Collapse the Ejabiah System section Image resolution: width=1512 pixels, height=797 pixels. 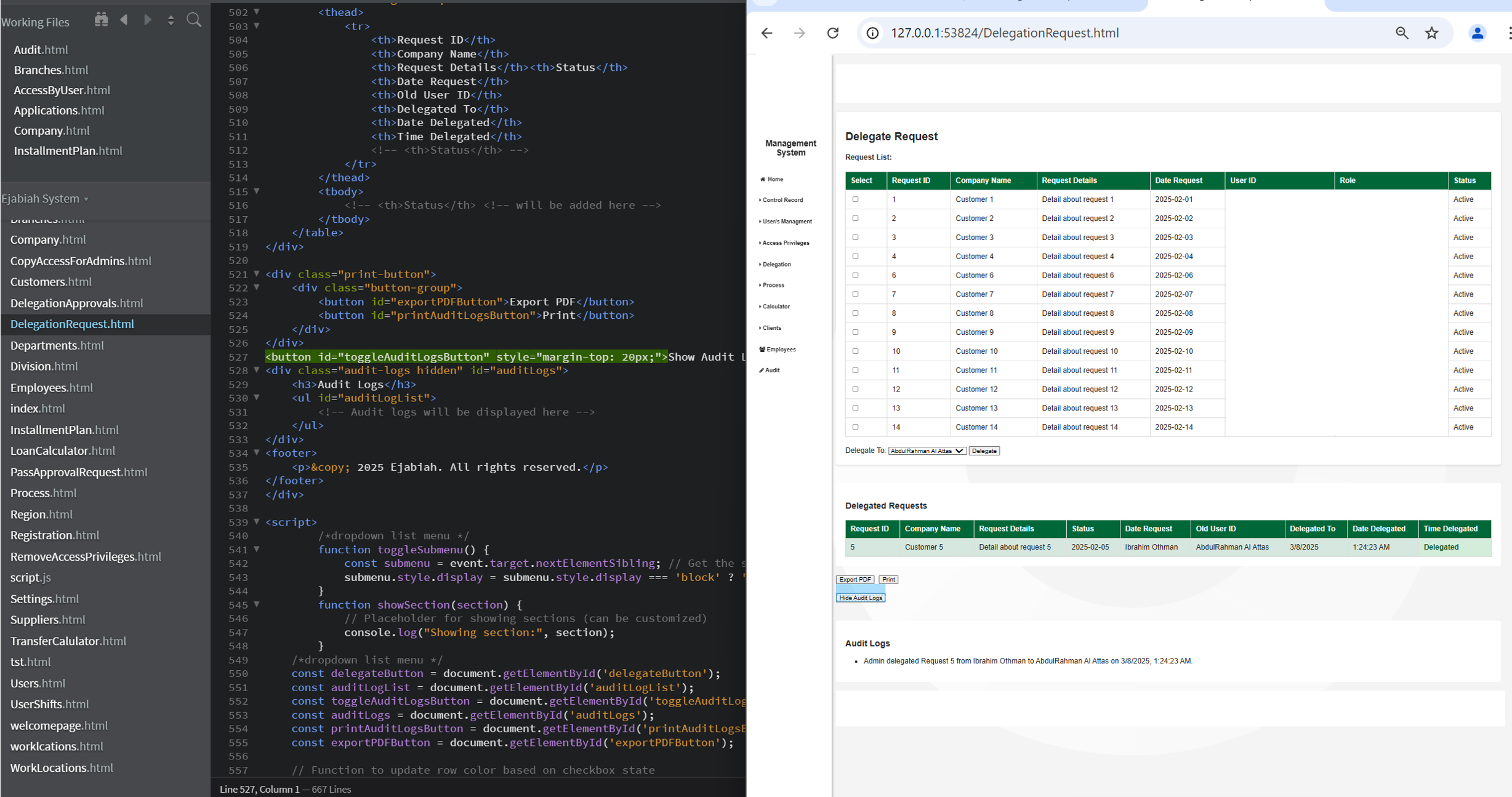pyautogui.click(x=86, y=198)
